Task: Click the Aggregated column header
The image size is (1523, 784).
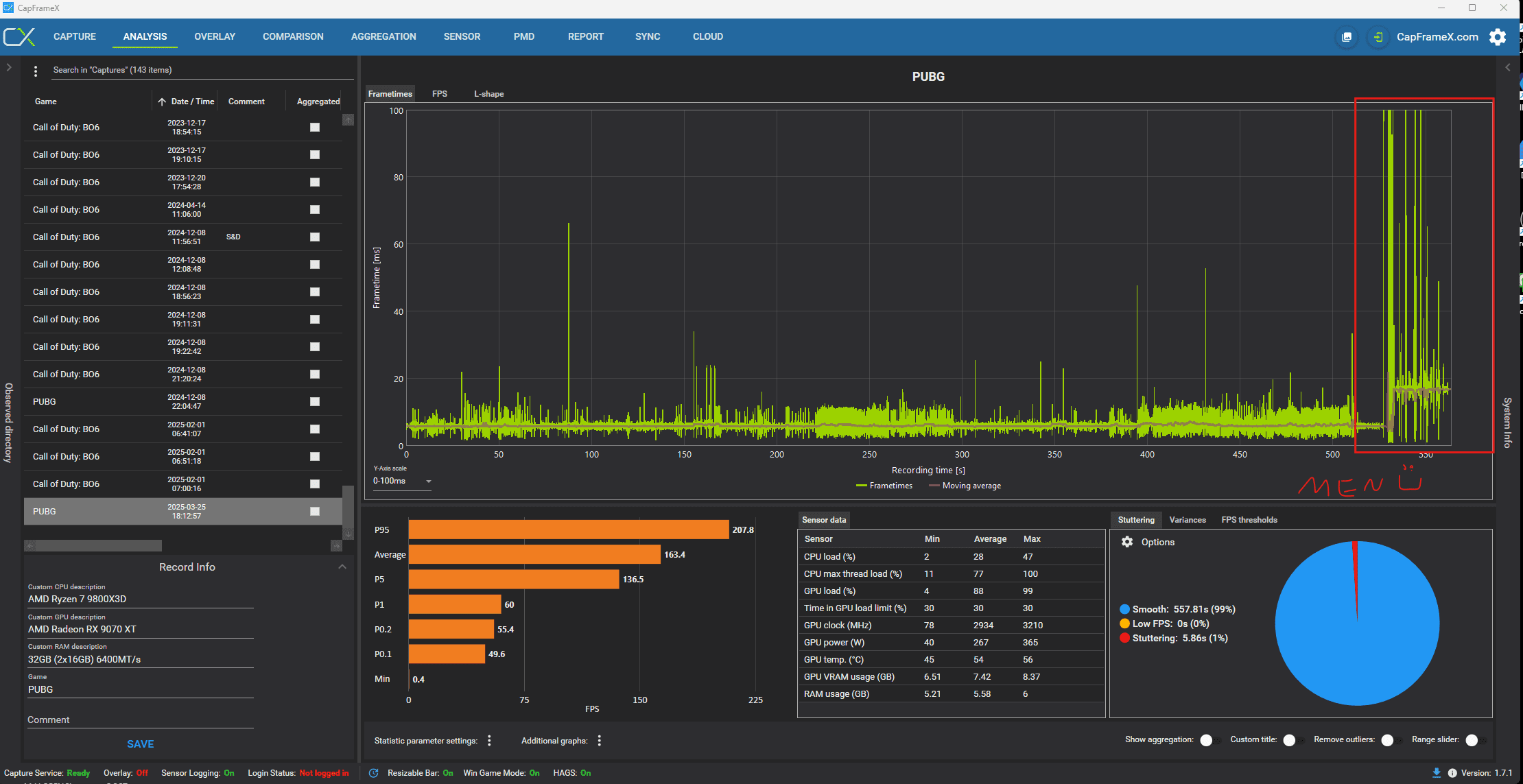Action: 318,102
